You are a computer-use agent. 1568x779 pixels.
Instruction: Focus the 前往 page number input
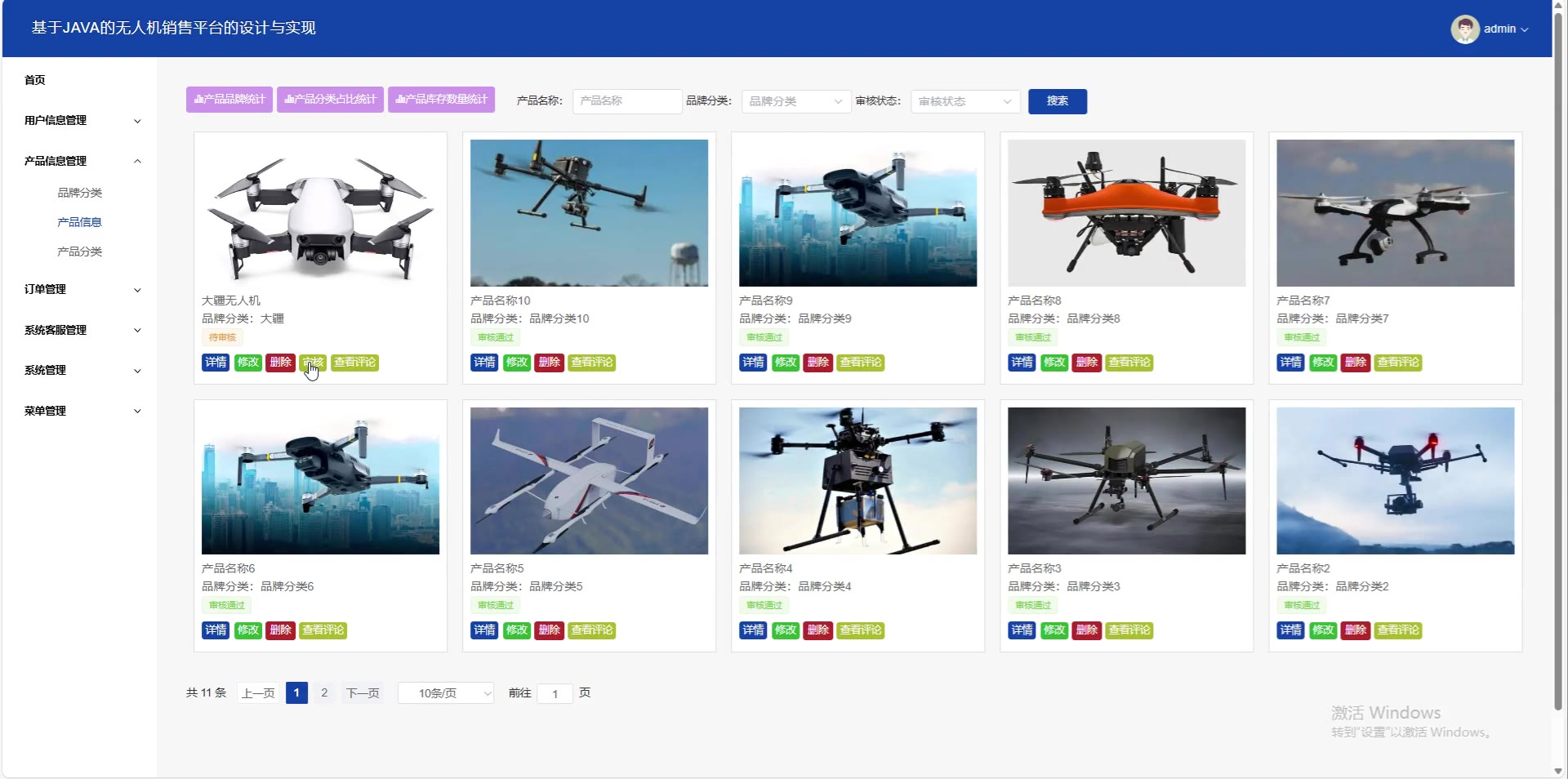(x=555, y=694)
